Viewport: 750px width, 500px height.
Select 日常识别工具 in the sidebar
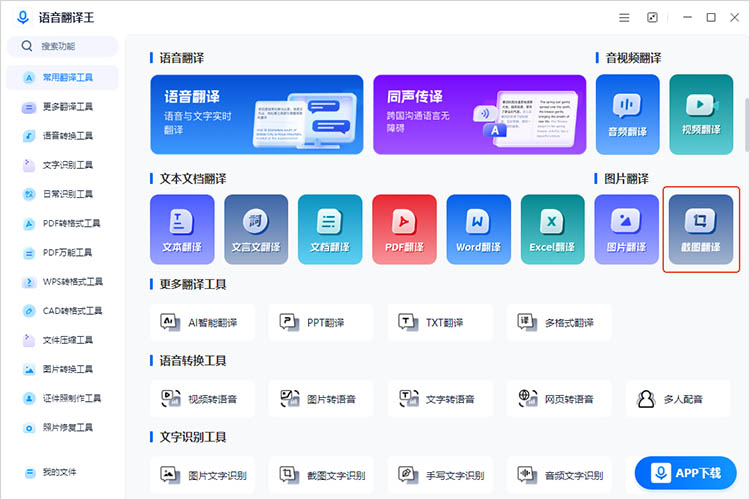point(62,194)
